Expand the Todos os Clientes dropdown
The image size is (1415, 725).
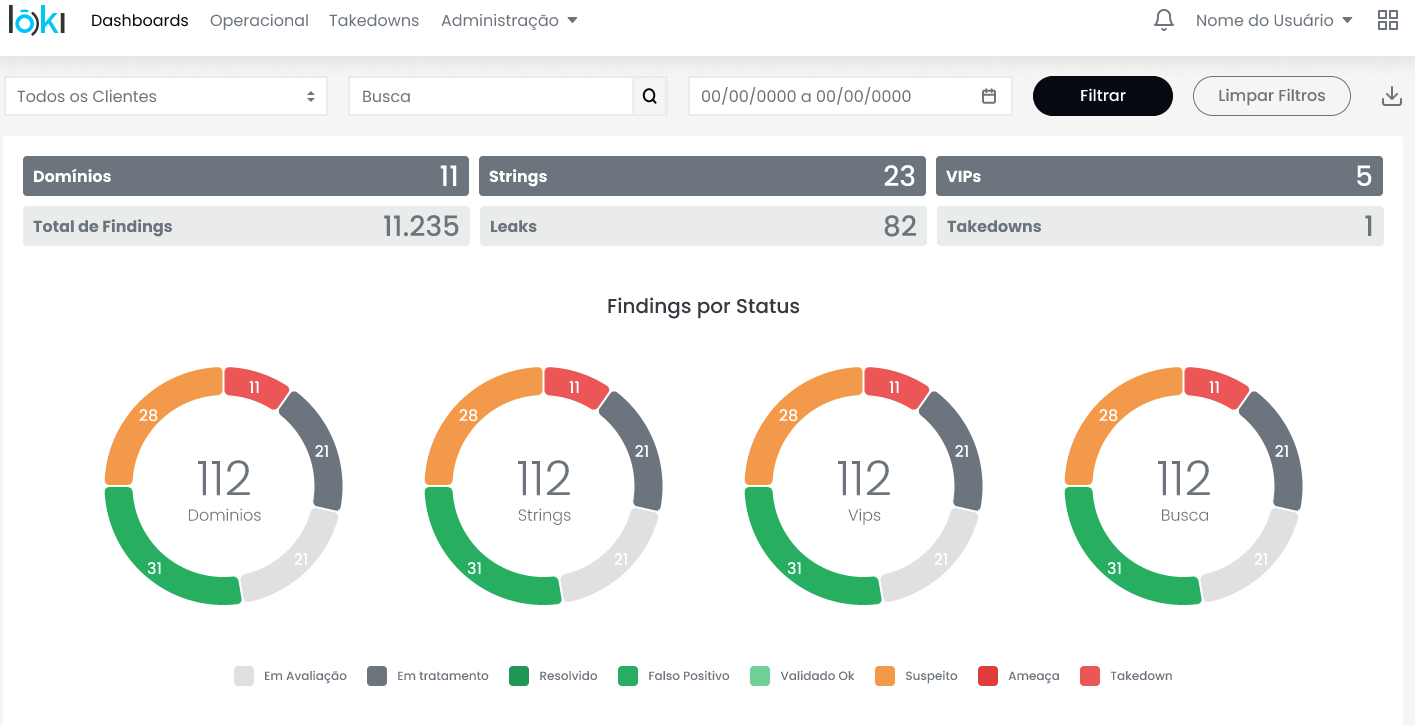pyautogui.click(x=166, y=96)
